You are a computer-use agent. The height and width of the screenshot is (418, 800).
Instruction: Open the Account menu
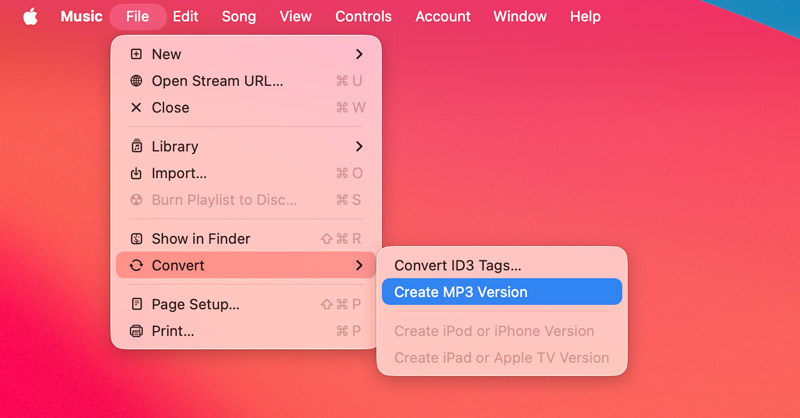pos(443,16)
